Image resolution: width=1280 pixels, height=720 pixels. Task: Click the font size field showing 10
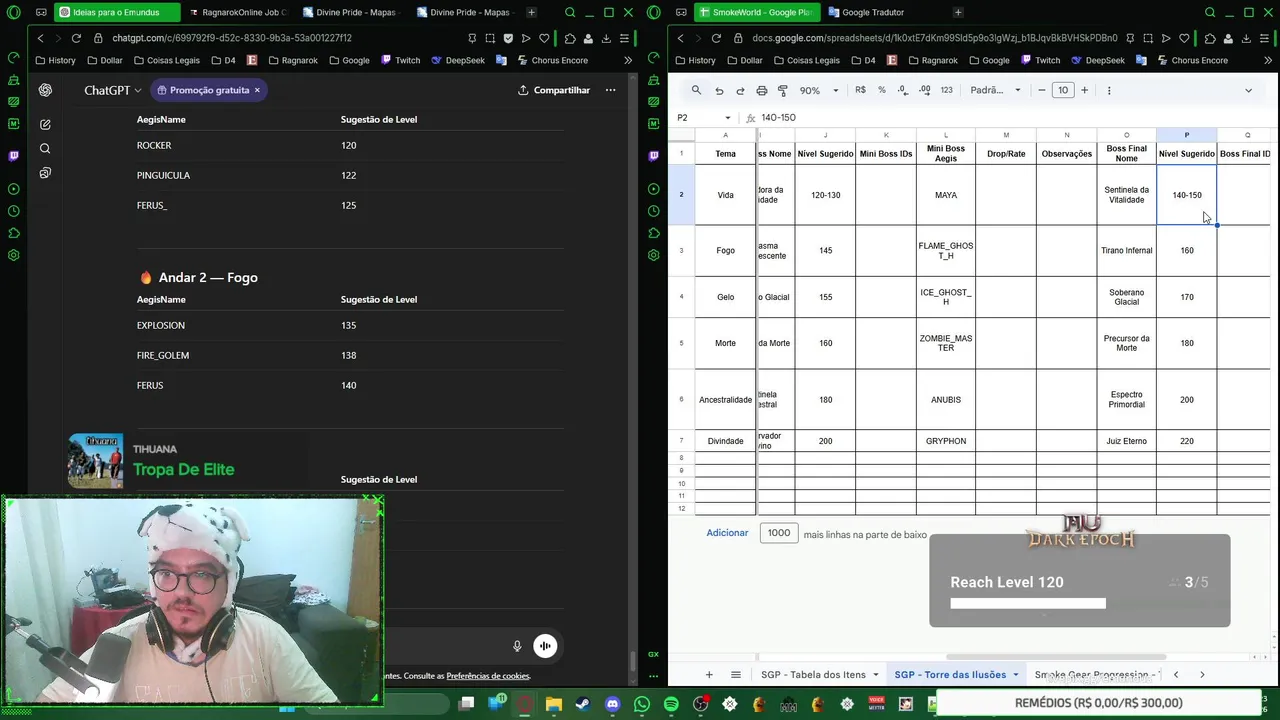point(1063,90)
